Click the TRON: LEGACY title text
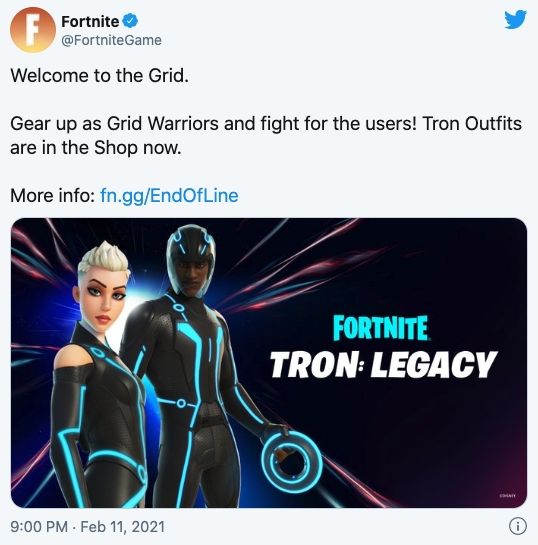This screenshot has width=538, height=545. pyautogui.click(x=383, y=364)
